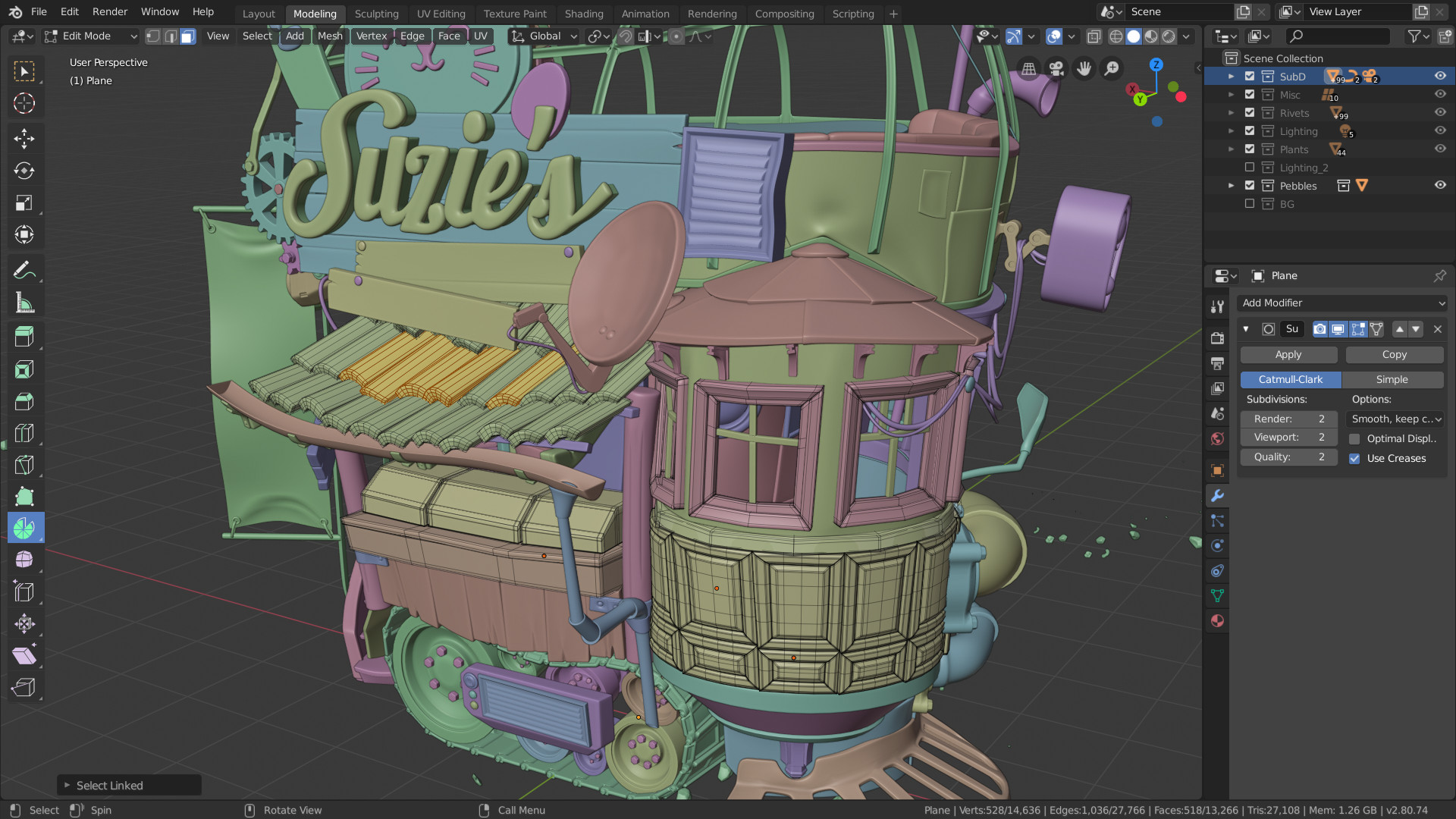Click the Catmull-Clark subdivision button
Image resolution: width=1456 pixels, height=819 pixels.
pos(1291,379)
